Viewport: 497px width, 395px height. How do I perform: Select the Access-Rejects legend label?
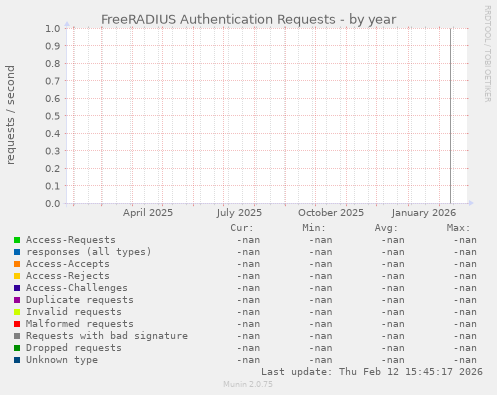tap(68, 276)
